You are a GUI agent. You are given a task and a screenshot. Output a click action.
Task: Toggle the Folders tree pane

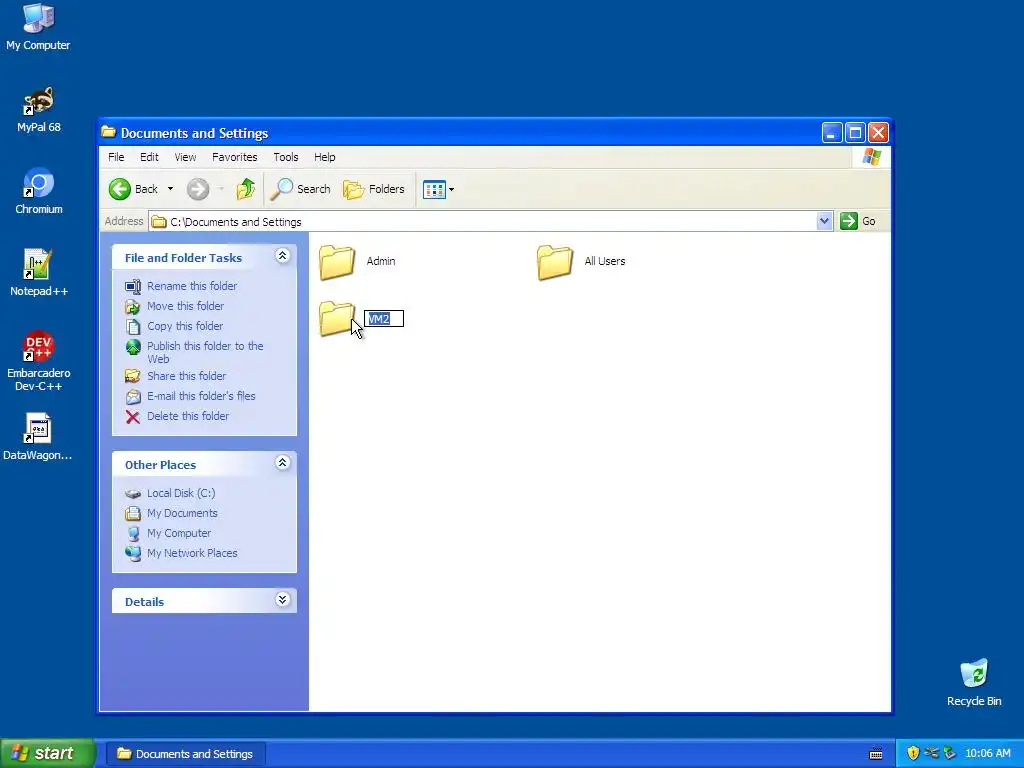click(x=374, y=189)
